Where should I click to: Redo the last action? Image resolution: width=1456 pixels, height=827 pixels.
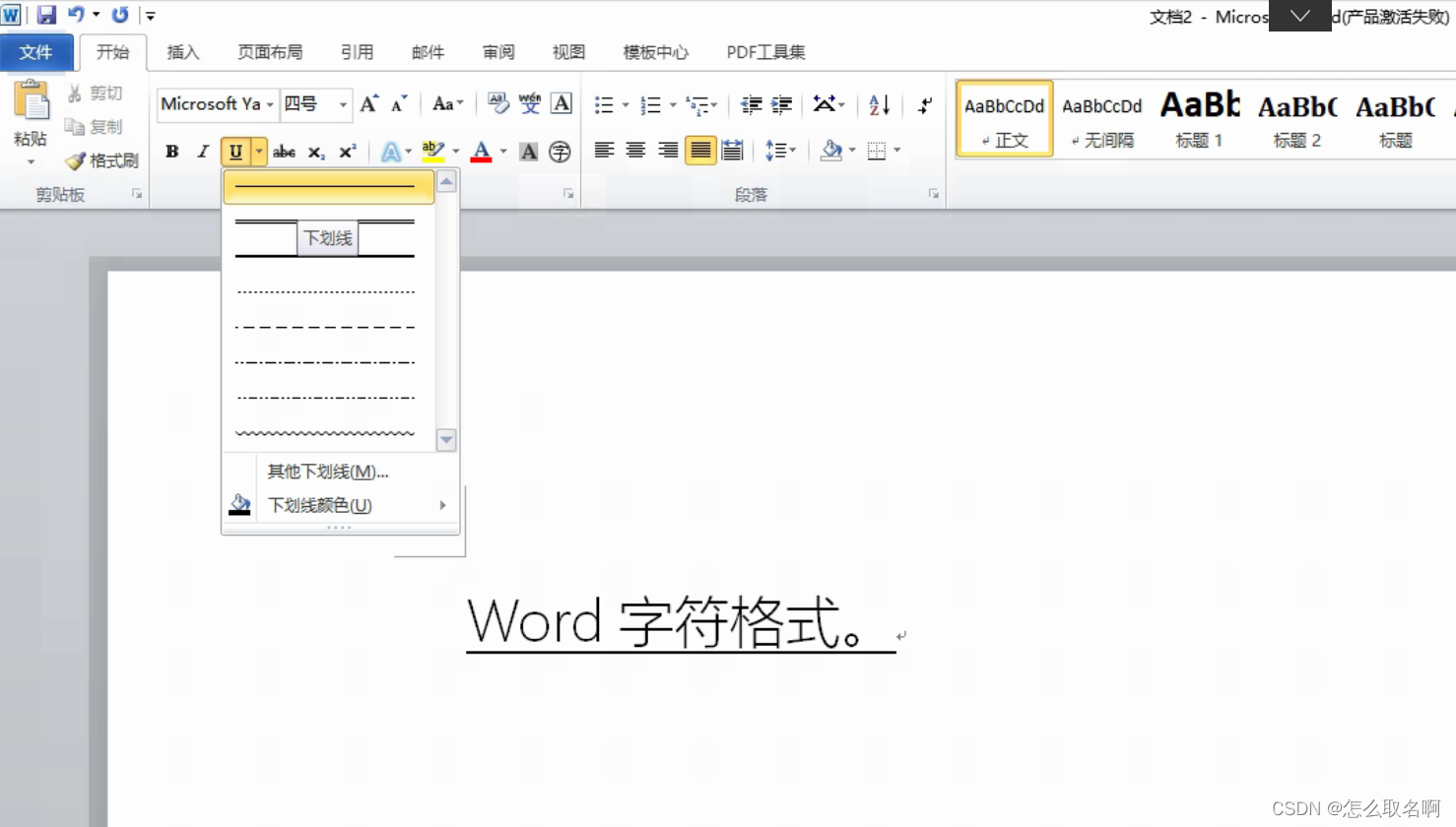120,15
